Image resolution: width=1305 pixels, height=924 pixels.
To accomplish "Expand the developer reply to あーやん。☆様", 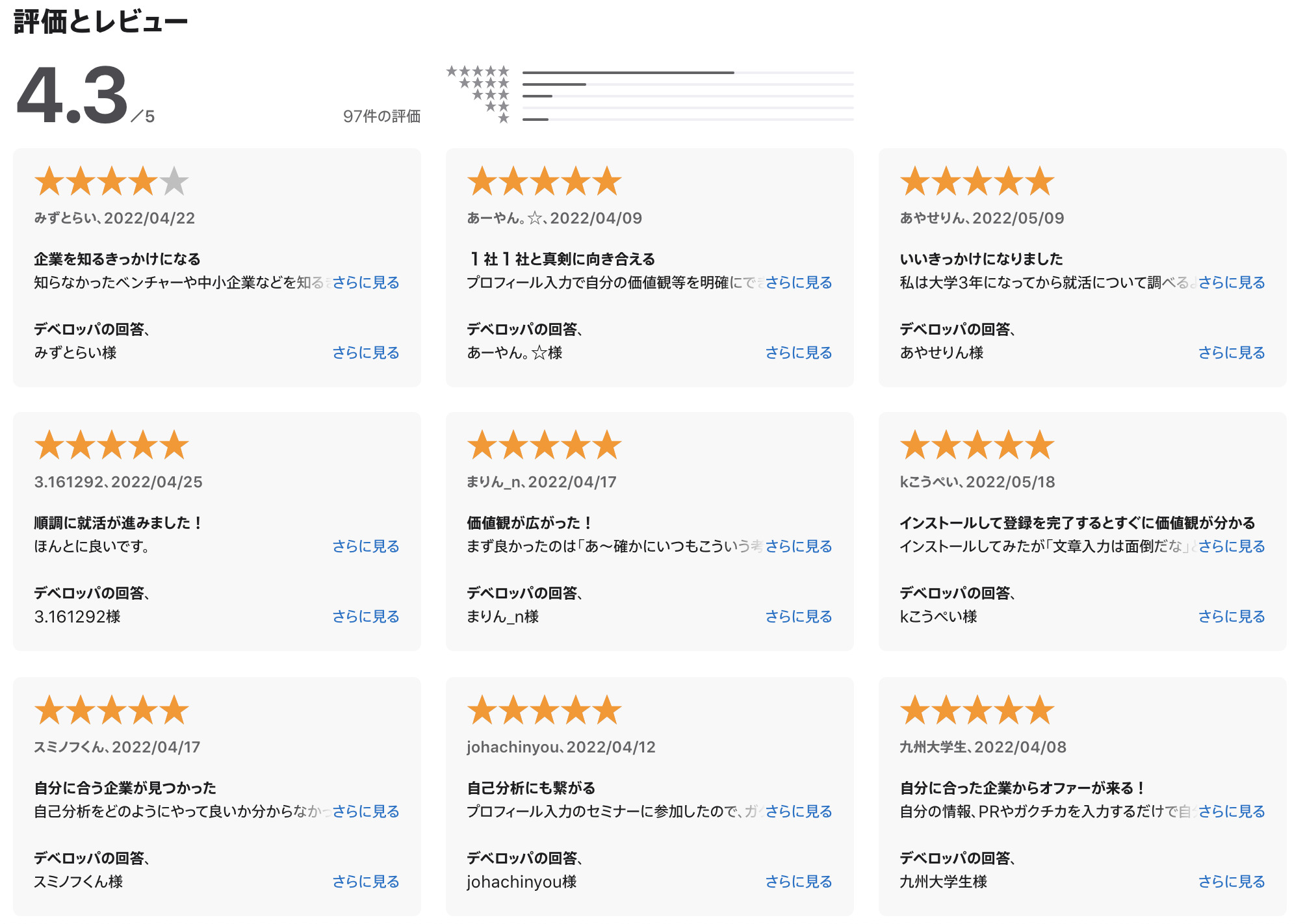I will click(798, 353).
